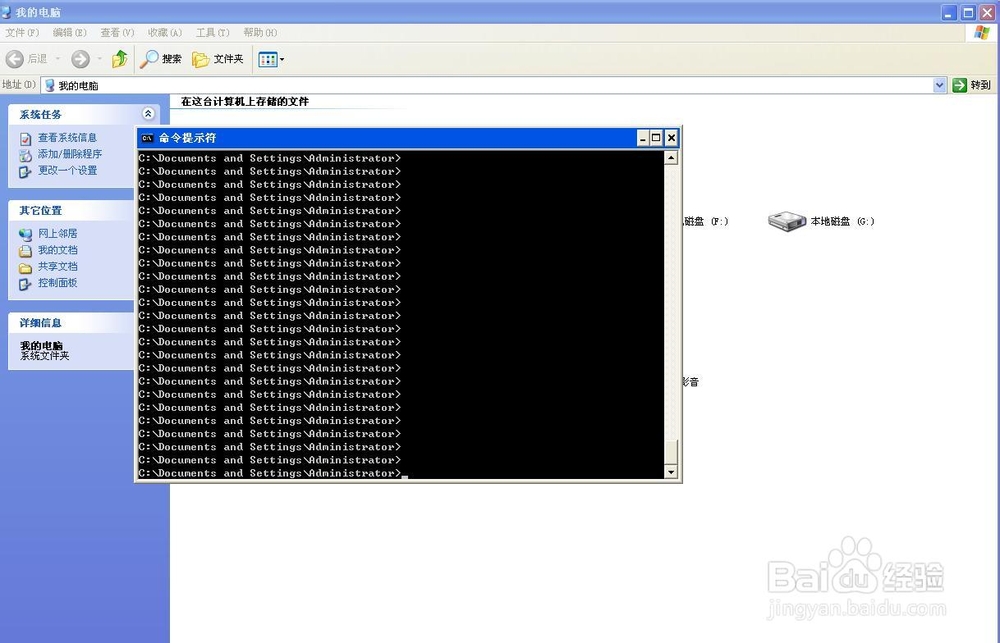This screenshot has width=1000, height=643.
Task: Open the Help (帮助) menu
Action: [260, 33]
